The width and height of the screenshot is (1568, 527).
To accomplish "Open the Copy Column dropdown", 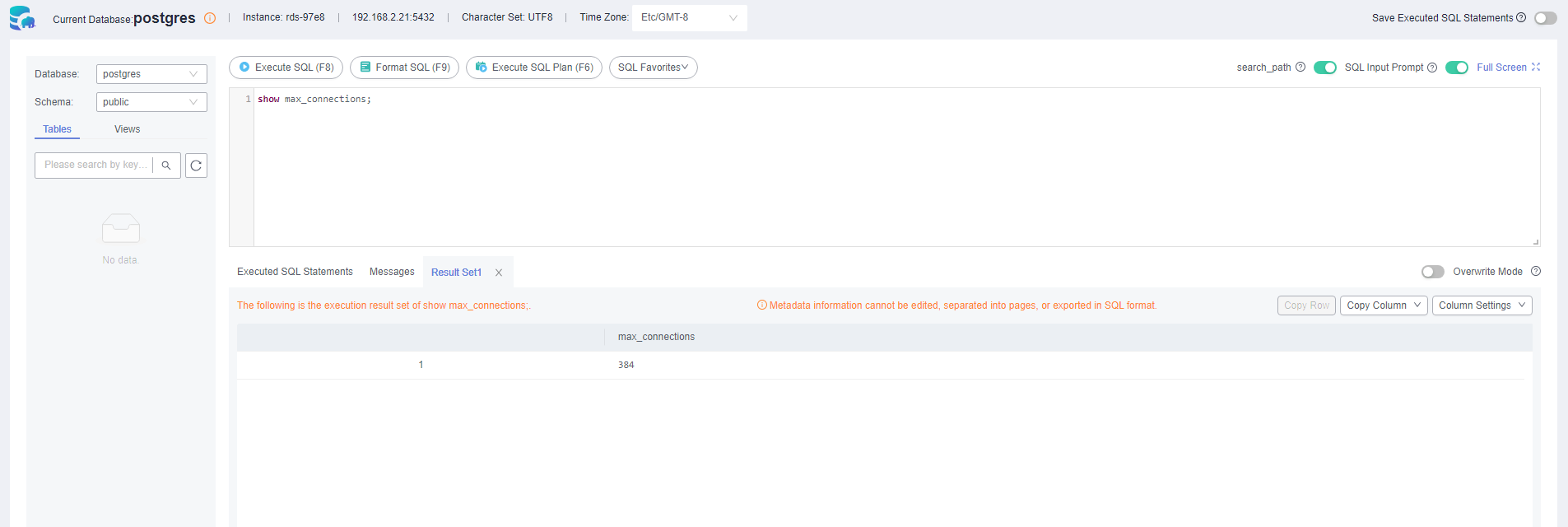I will click(1384, 305).
